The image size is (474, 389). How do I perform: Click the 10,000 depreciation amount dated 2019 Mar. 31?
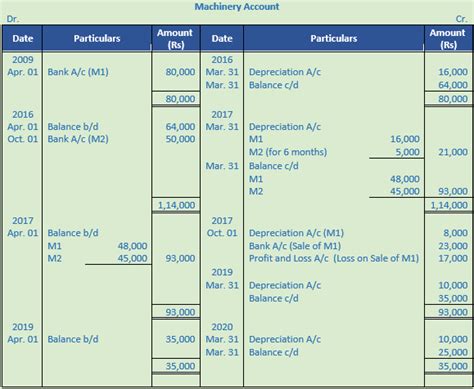453,285
